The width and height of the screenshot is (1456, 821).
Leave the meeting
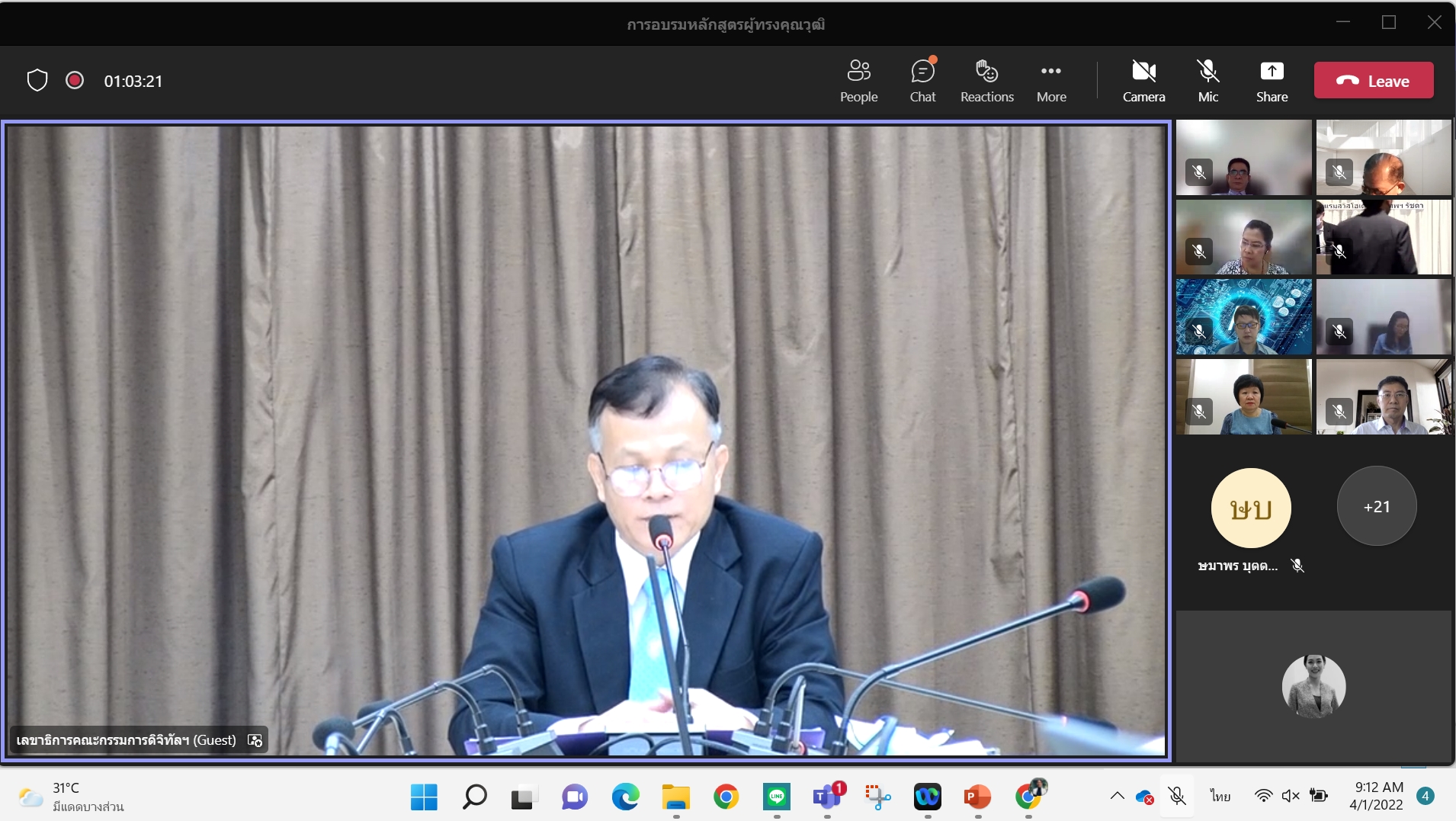[1374, 81]
